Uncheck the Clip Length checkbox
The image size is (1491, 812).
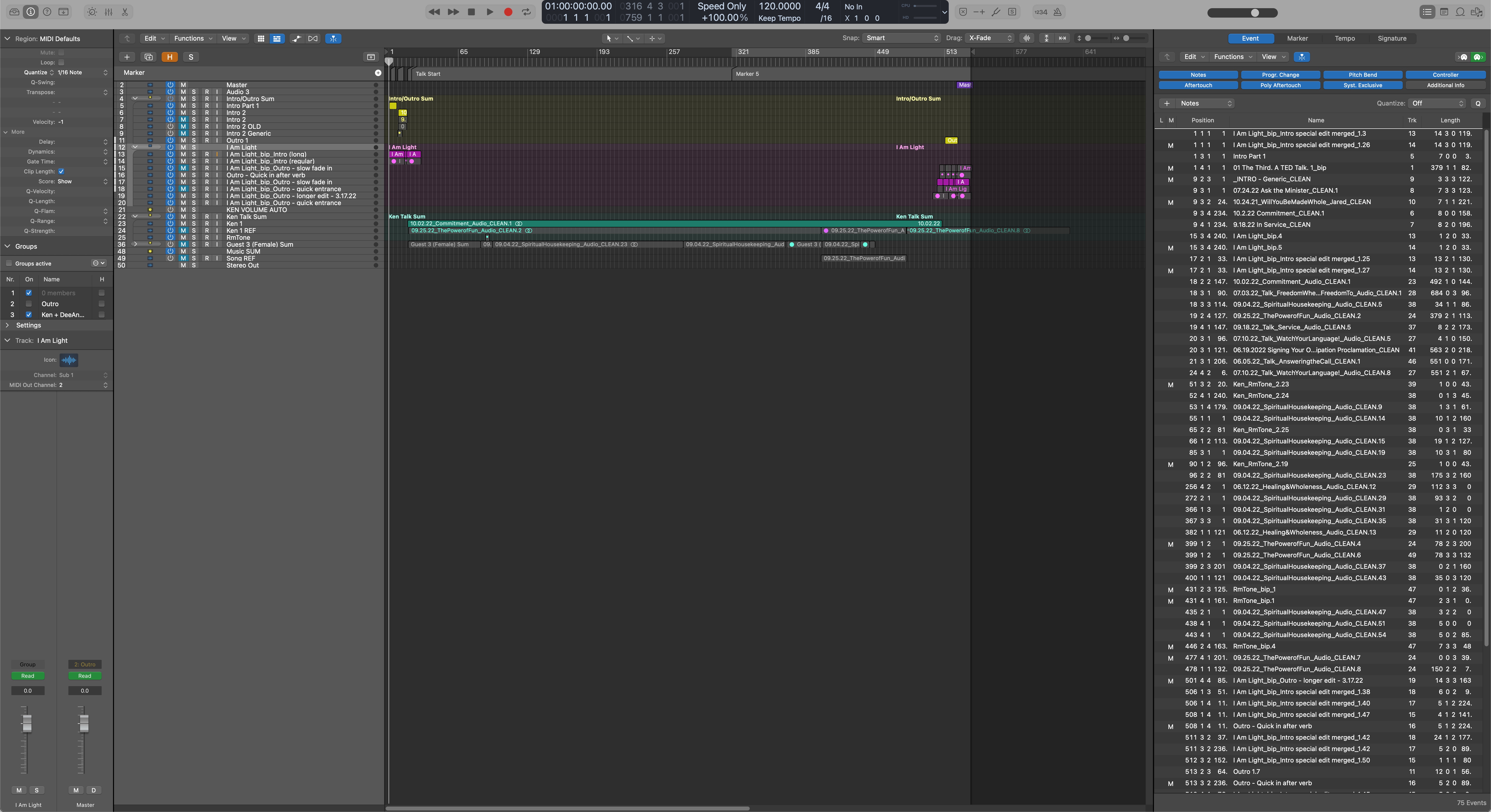61,171
